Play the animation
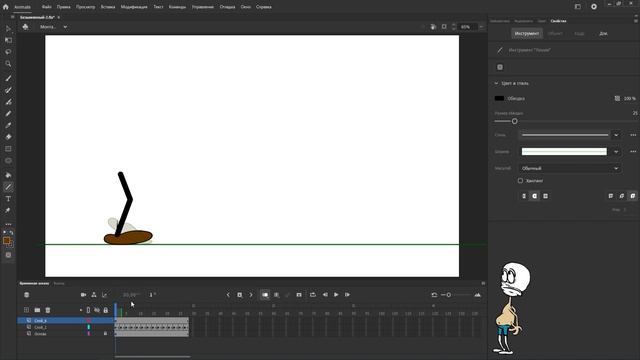The width and height of the screenshot is (640, 360). [336, 295]
